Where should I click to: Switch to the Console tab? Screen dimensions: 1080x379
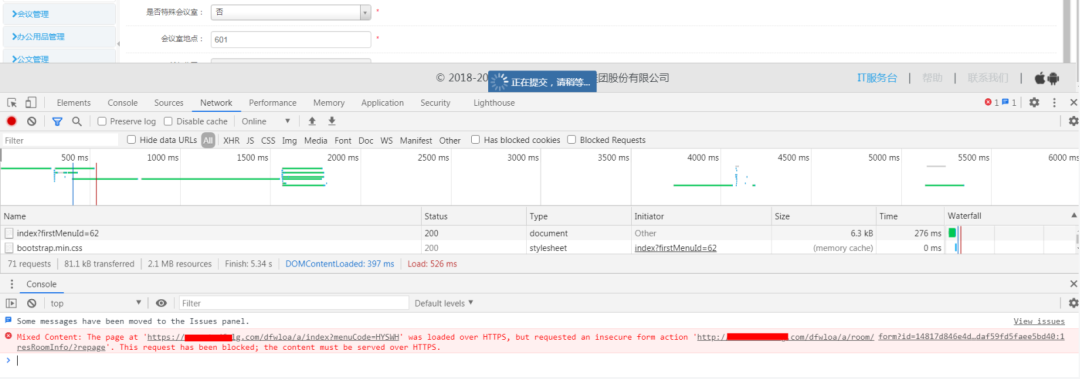(123, 103)
